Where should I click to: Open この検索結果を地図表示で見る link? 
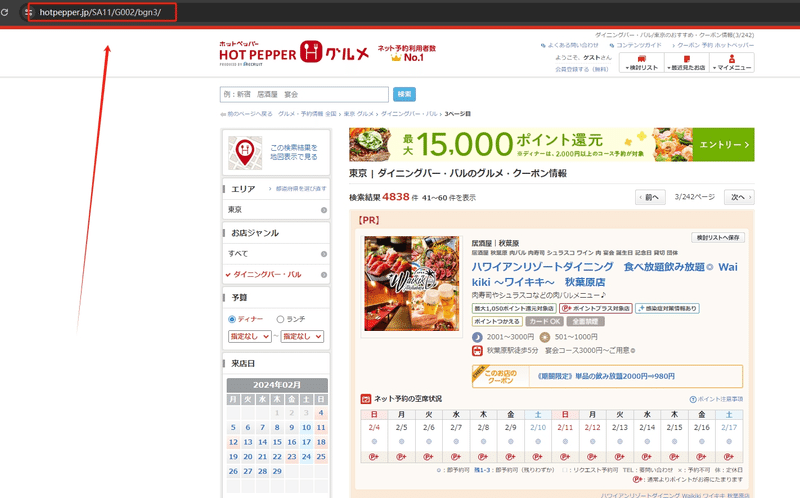[294, 152]
